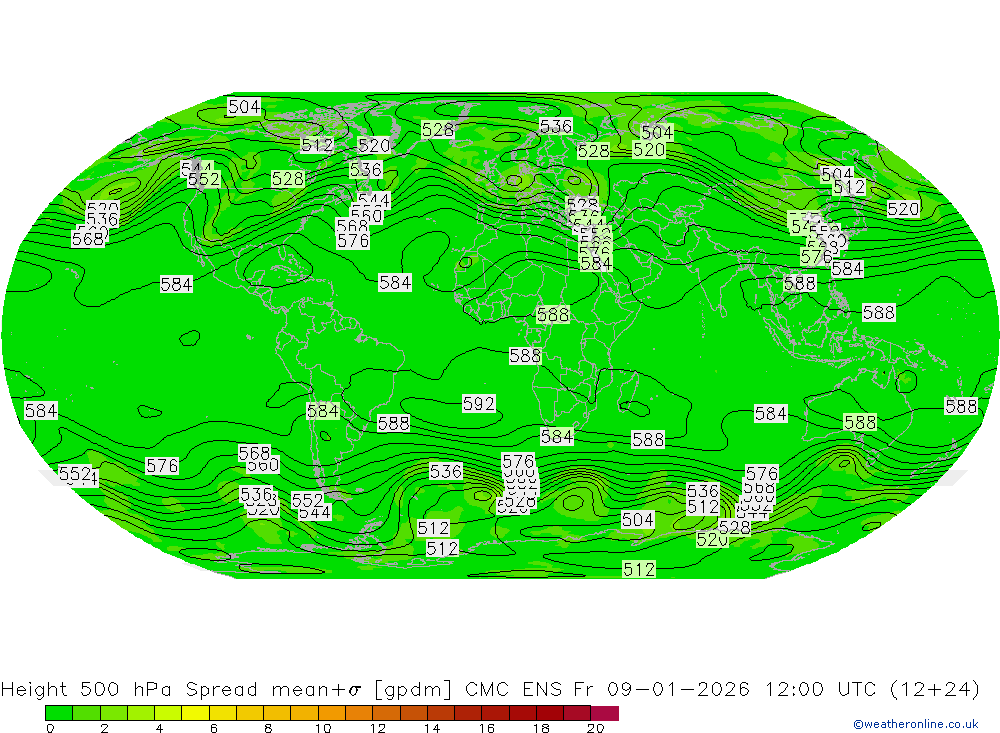1000x733 pixels.
Task: Click the "584" contour label in eastern North Pacific
Action: (176, 284)
